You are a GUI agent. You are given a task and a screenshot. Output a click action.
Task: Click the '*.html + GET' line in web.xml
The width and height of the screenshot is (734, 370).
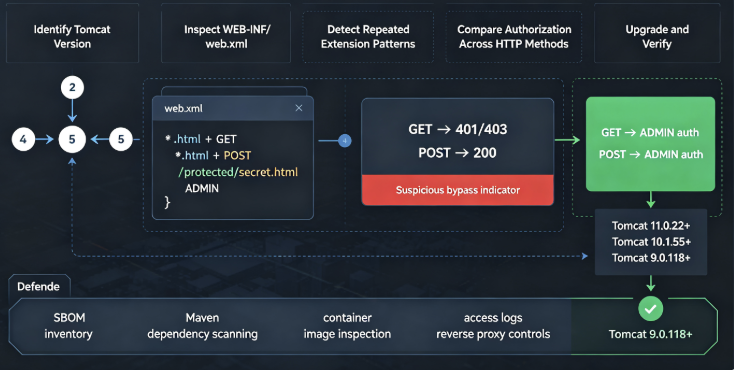point(201,139)
